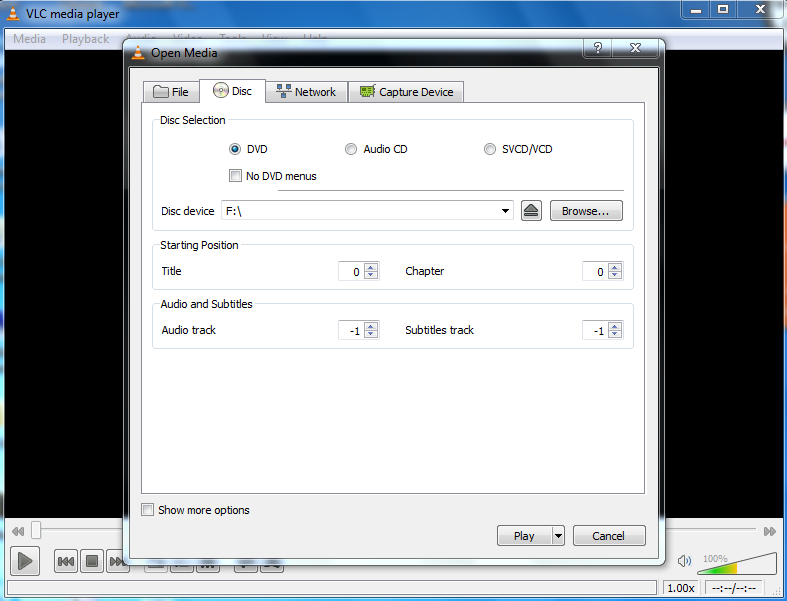
Task: Increase the Chapter spinner value
Action: coord(615,267)
